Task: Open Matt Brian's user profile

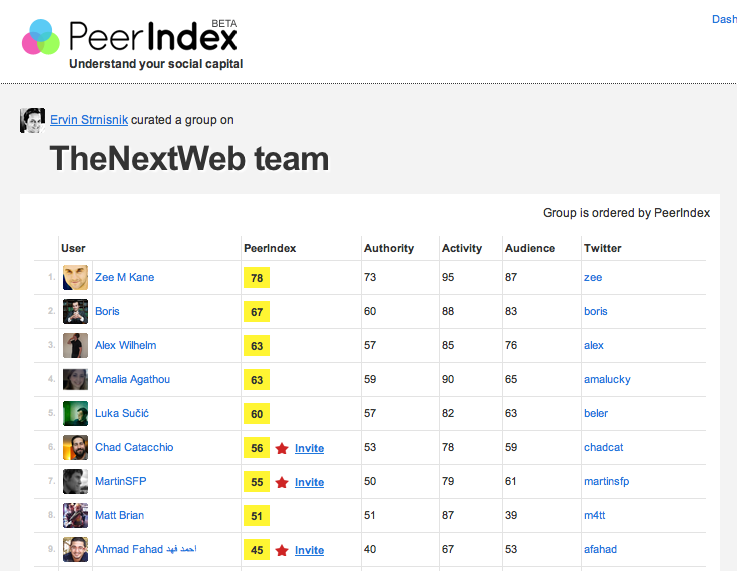Action: point(119,515)
